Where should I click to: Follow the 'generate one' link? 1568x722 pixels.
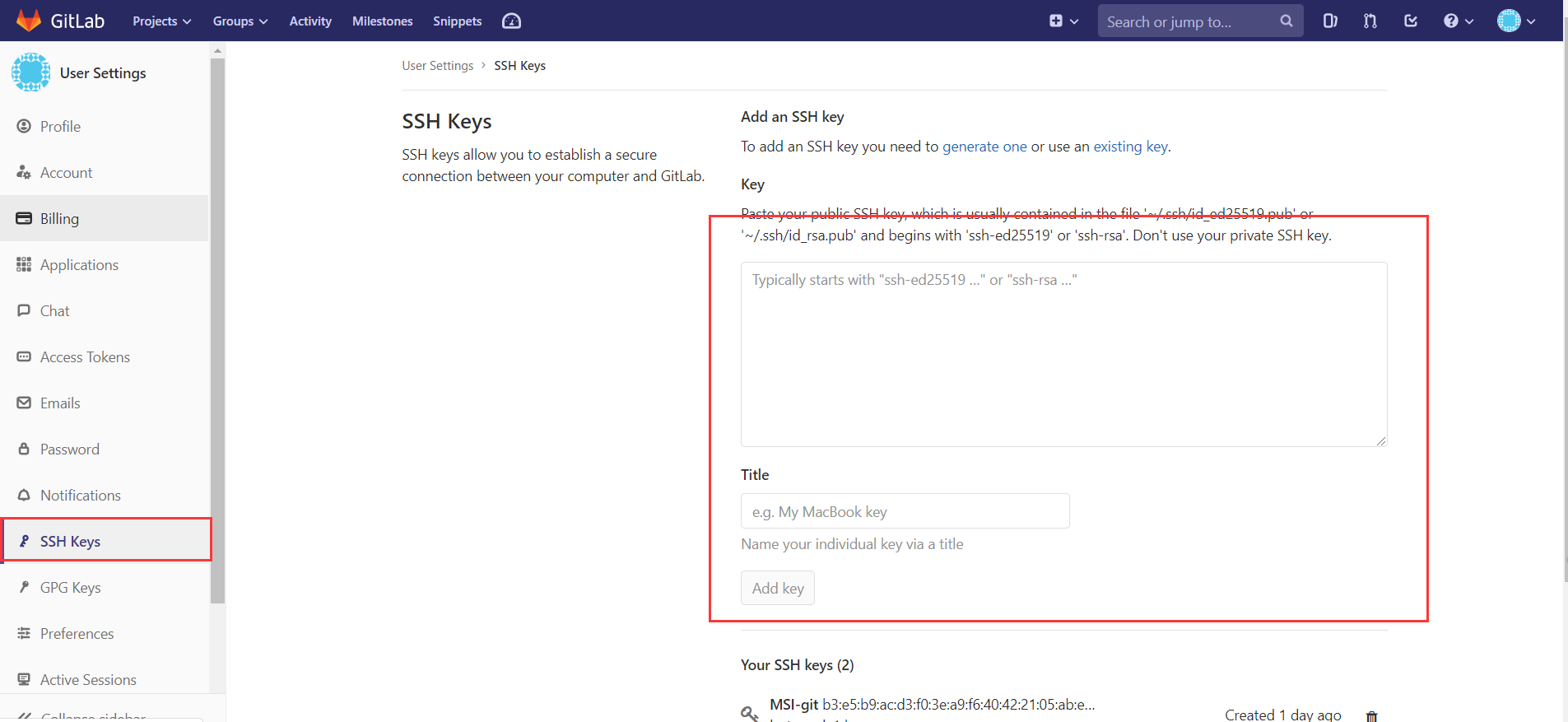click(x=984, y=146)
